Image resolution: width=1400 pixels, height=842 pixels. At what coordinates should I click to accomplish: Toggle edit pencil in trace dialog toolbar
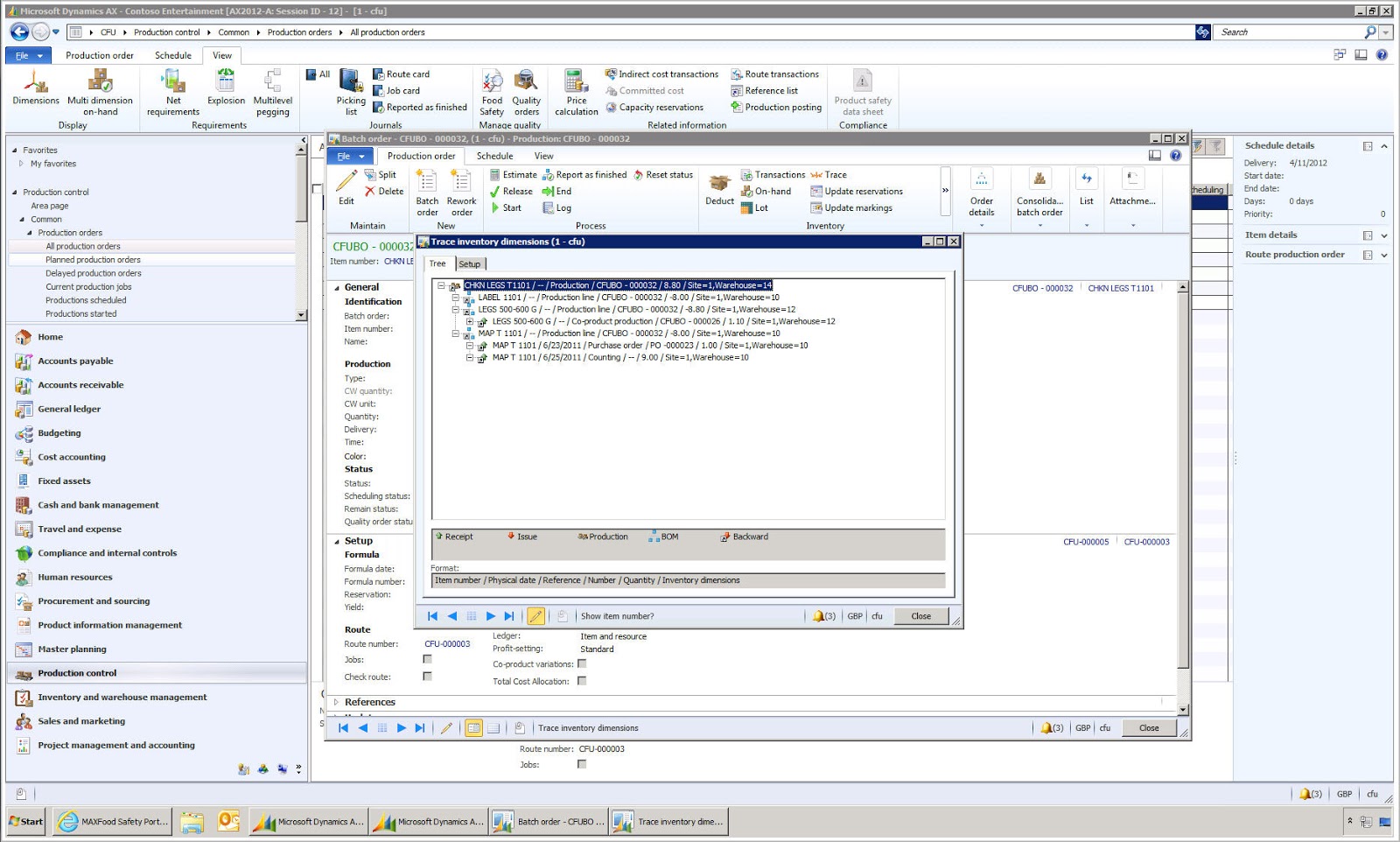535,616
